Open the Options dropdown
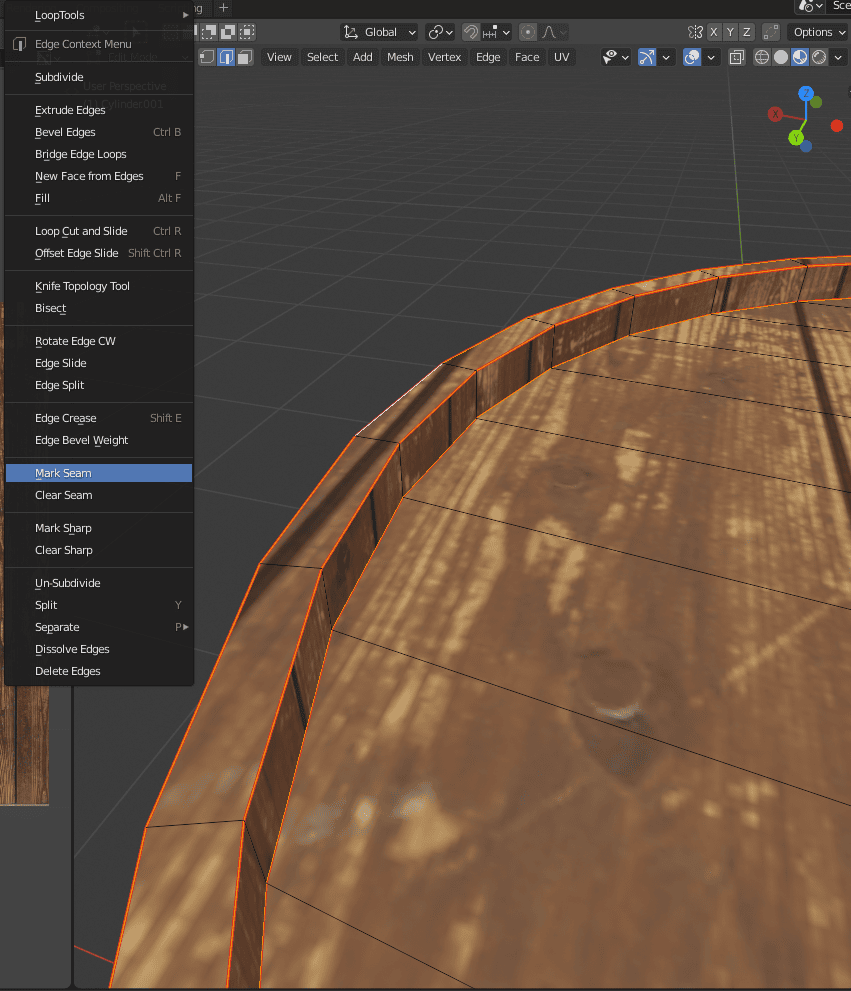The height and width of the screenshot is (991, 851). 817,31
